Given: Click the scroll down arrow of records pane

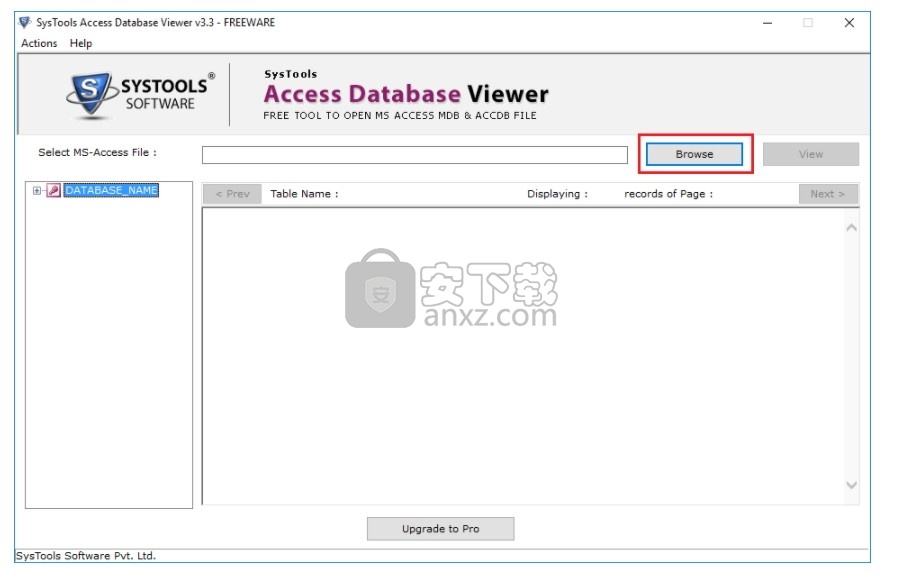Looking at the screenshot, I should click(851, 485).
